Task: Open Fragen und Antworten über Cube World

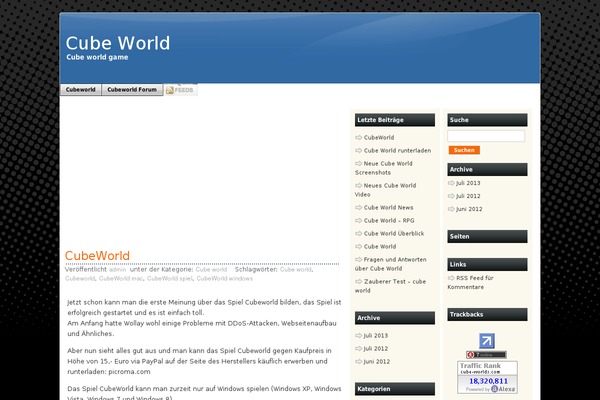Action: [x=391, y=264]
